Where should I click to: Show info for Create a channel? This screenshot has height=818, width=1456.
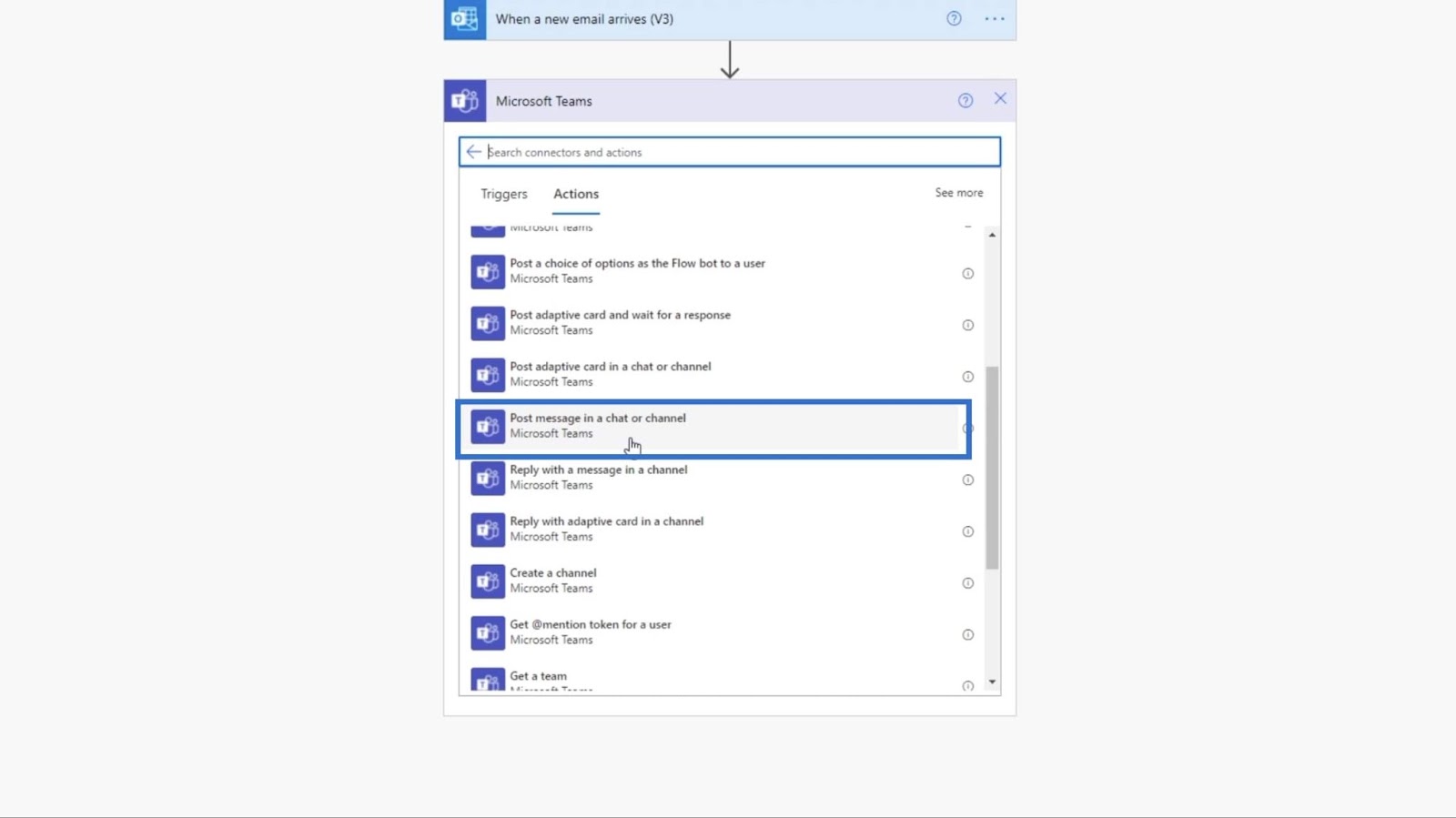[968, 583]
